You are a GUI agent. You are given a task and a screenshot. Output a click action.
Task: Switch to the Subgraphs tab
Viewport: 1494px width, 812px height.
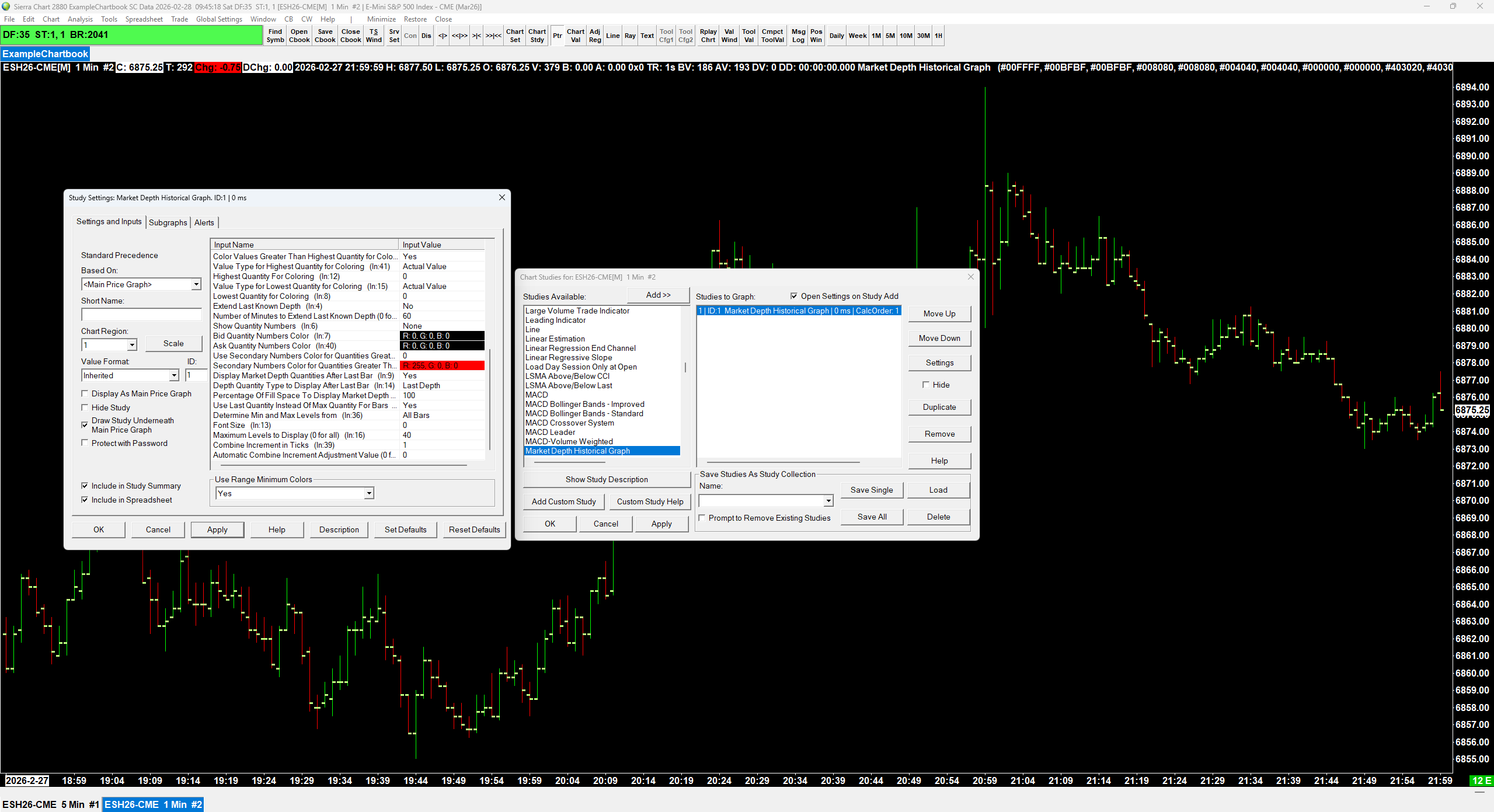coord(168,222)
